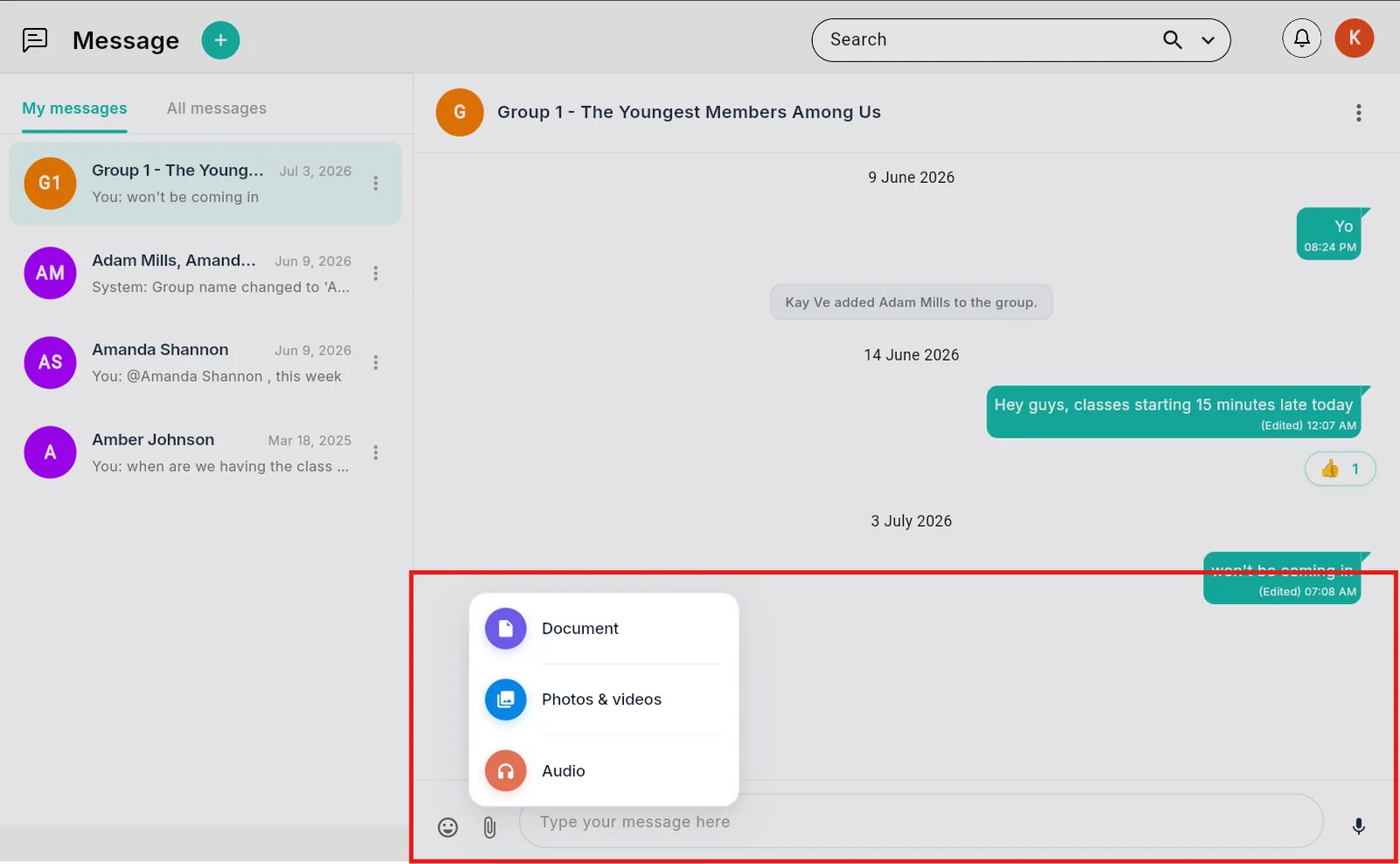Screen dimensions: 1400x864
Task: Click the G1 avatar in conversation list
Action: [x=50, y=183]
